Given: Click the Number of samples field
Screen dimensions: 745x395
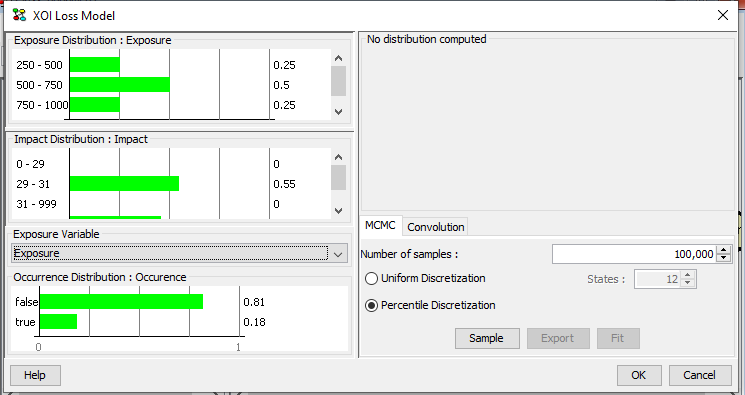Looking at the screenshot, I should 634,254.
